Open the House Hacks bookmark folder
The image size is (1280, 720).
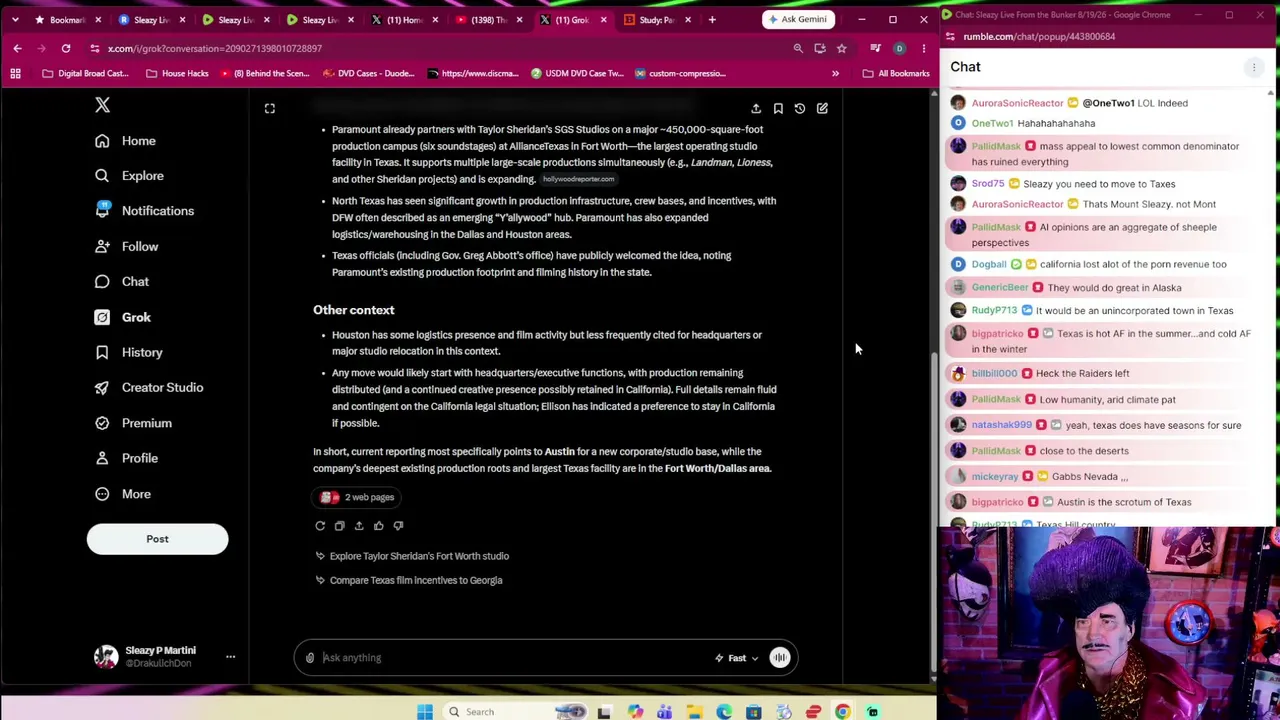pyautogui.click(x=177, y=73)
